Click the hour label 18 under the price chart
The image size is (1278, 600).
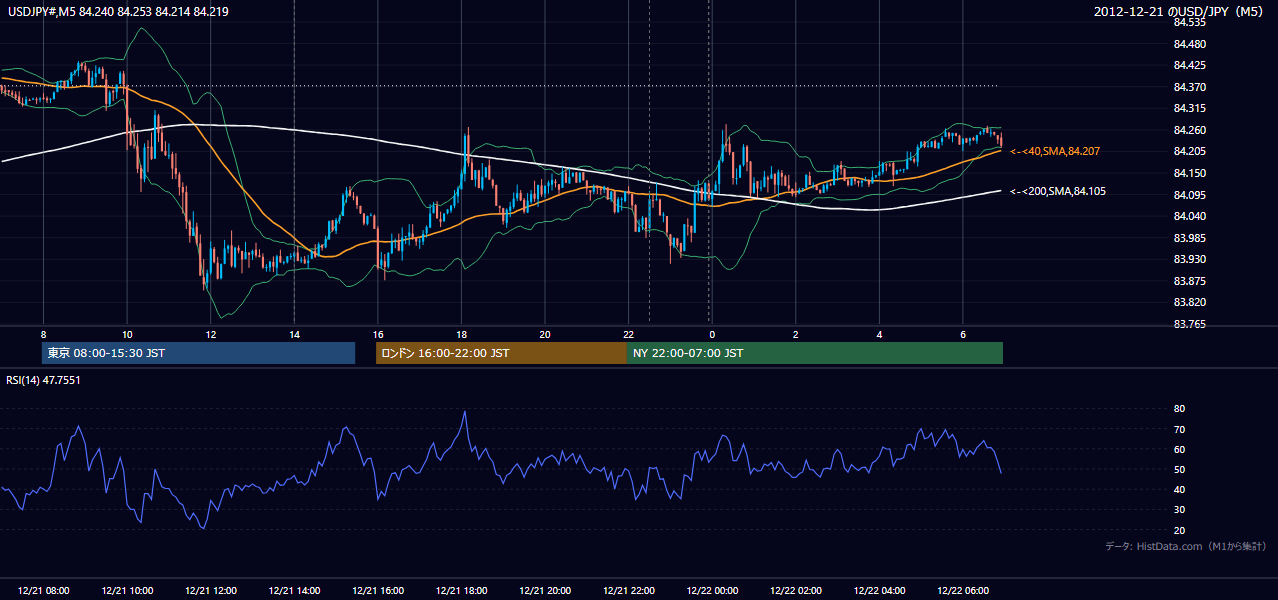coord(461,333)
